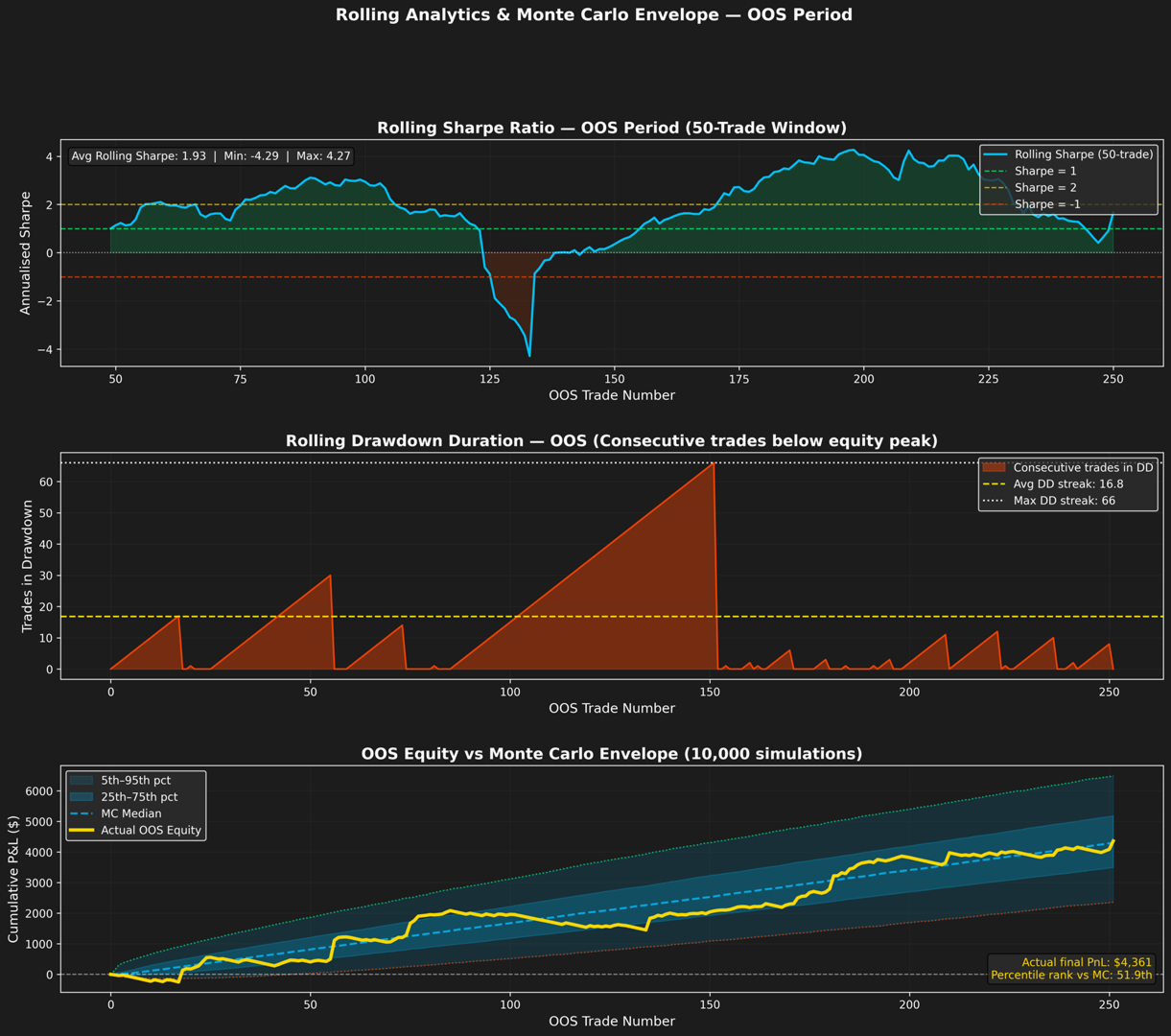Click the '60' y-axis tick on the drawdown chart

click(x=46, y=482)
